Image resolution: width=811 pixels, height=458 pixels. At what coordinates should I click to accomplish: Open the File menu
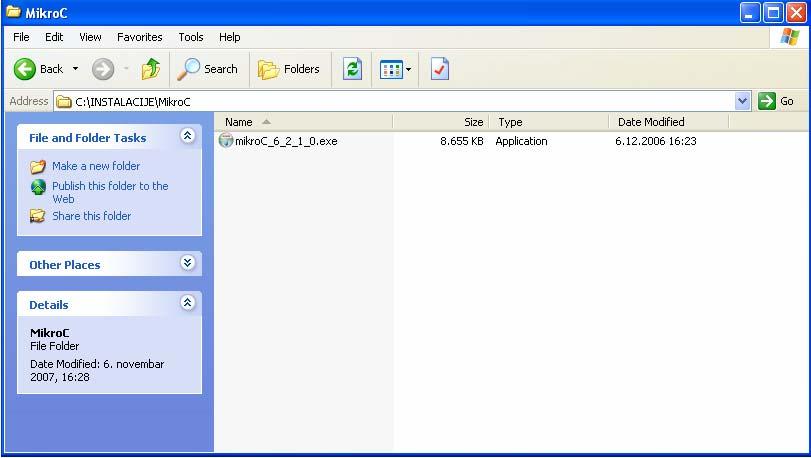(x=21, y=37)
